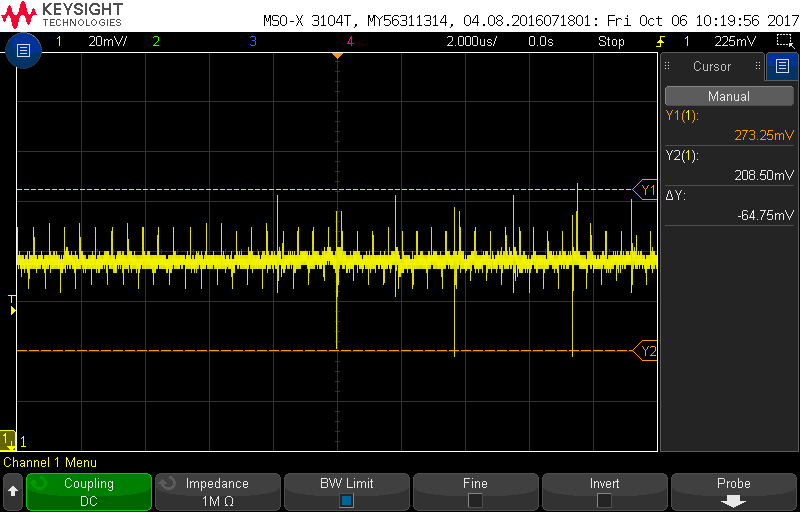The width and height of the screenshot is (800, 512).
Task: Select channel 3 label in top bar
Action: click(x=253, y=41)
